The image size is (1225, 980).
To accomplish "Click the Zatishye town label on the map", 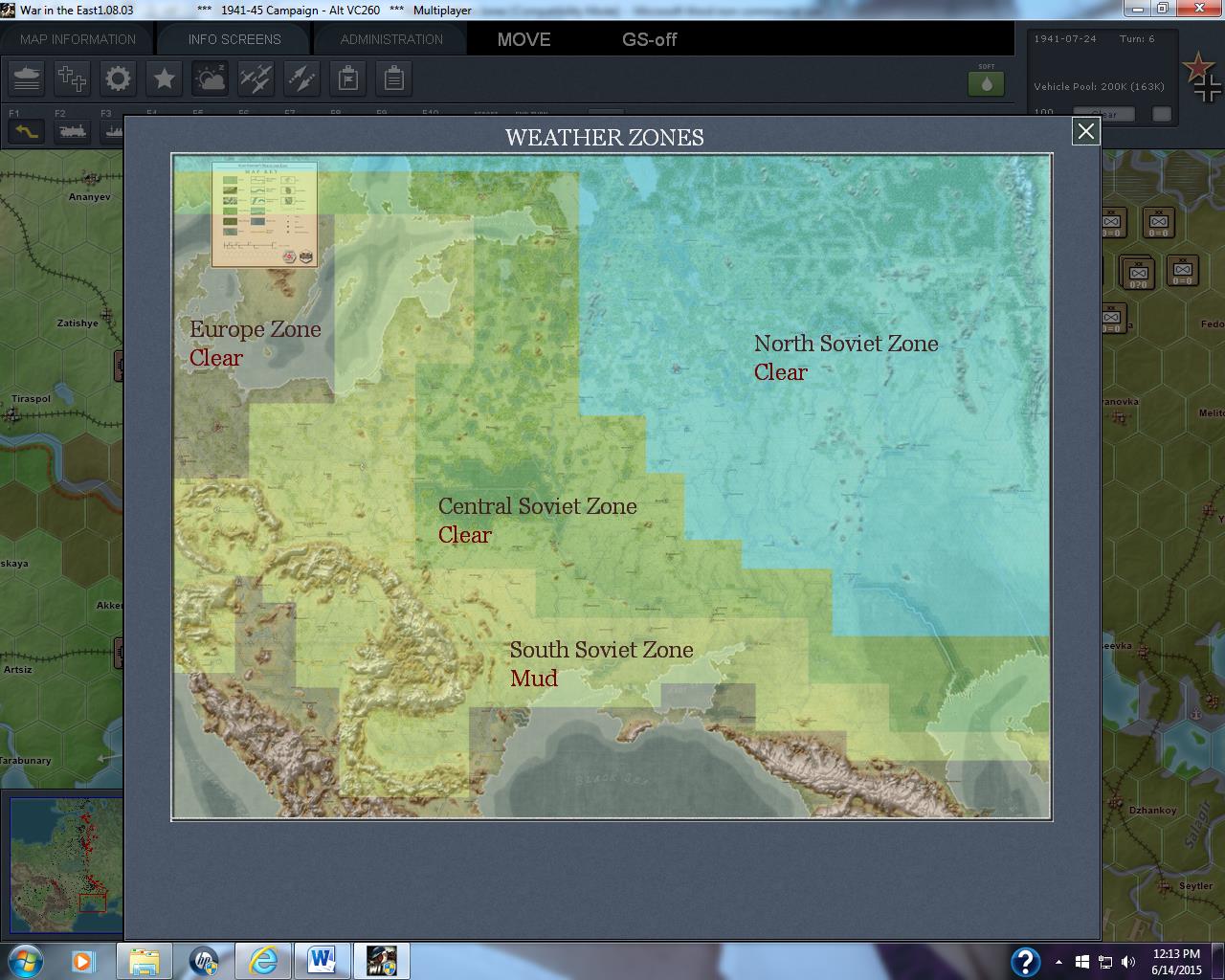I will tap(78, 323).
